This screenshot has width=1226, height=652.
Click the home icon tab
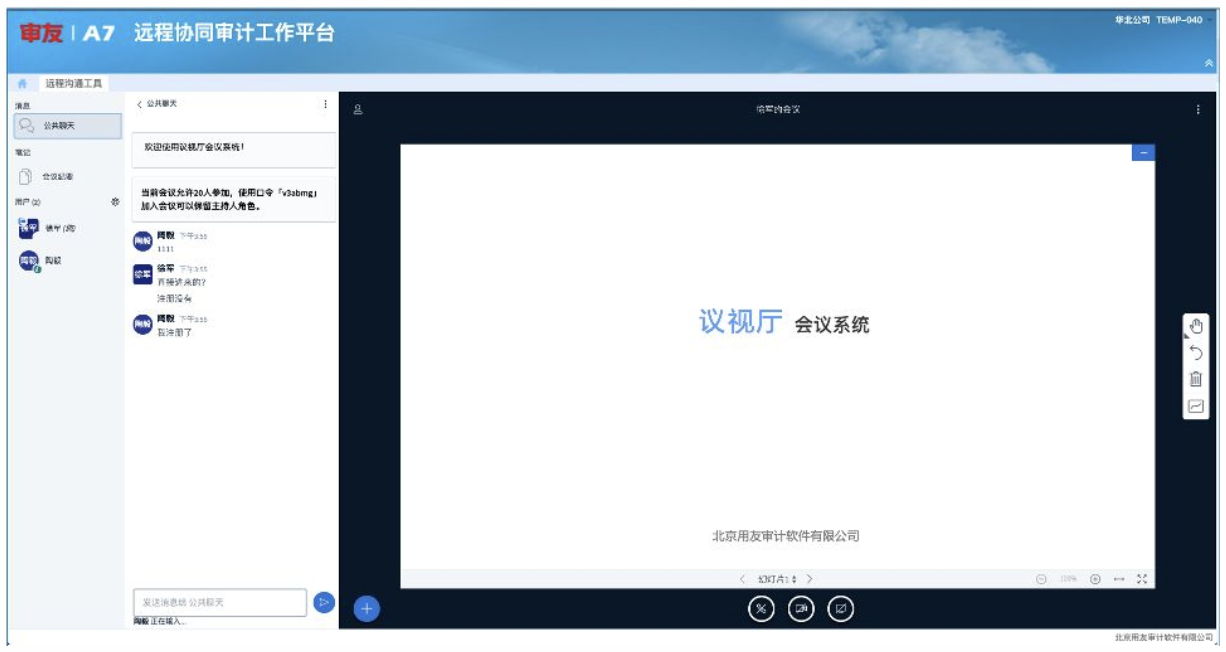click(22, 84)
